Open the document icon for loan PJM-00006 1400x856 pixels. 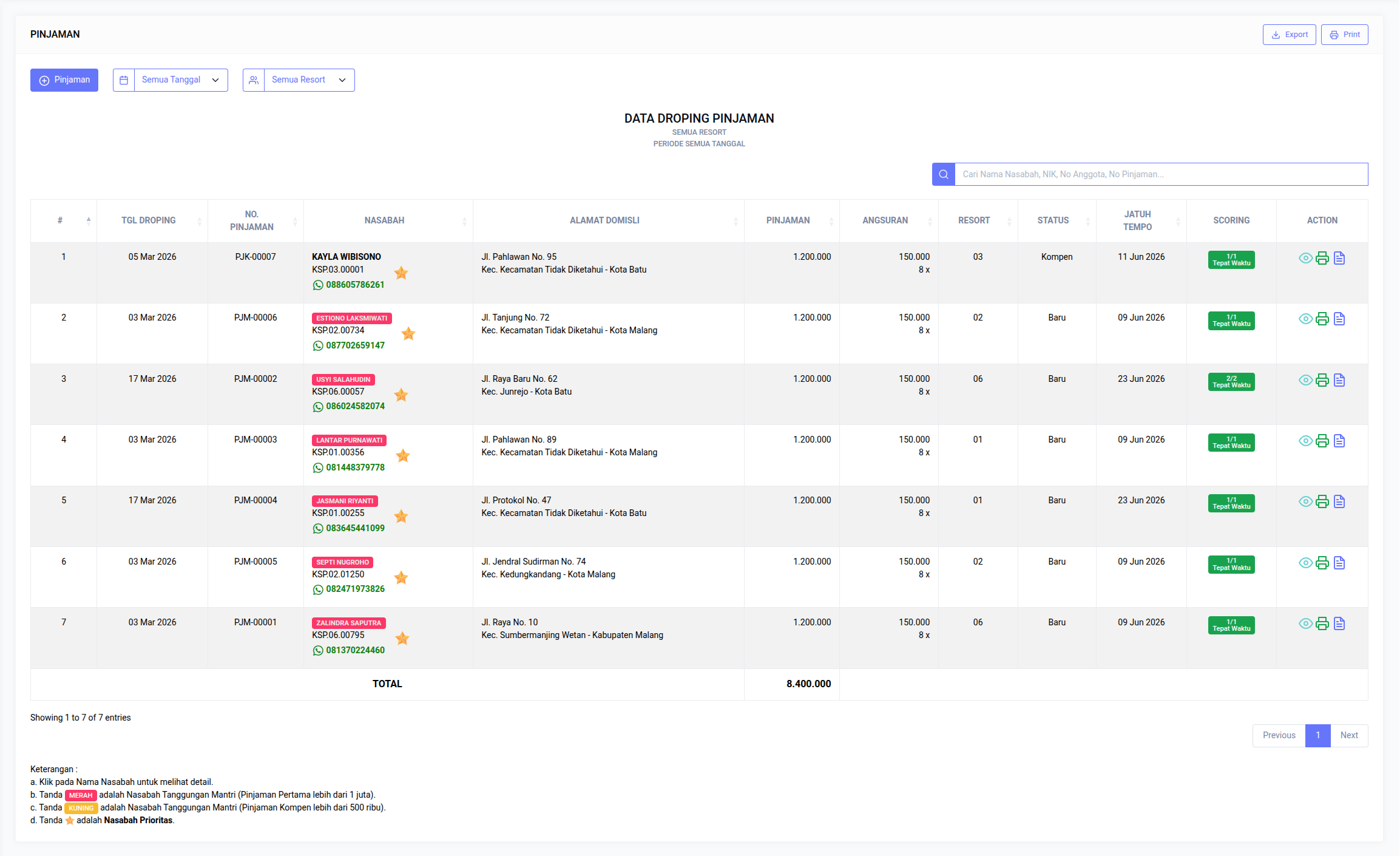tap(1339, 319)
